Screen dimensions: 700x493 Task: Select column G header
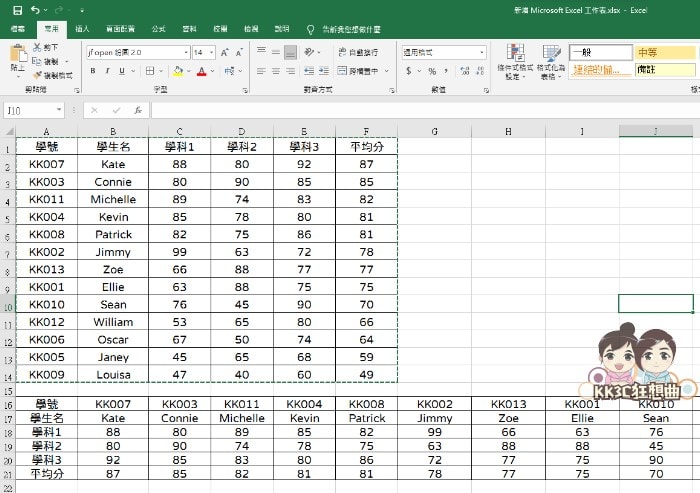click(x=434, y=131)
